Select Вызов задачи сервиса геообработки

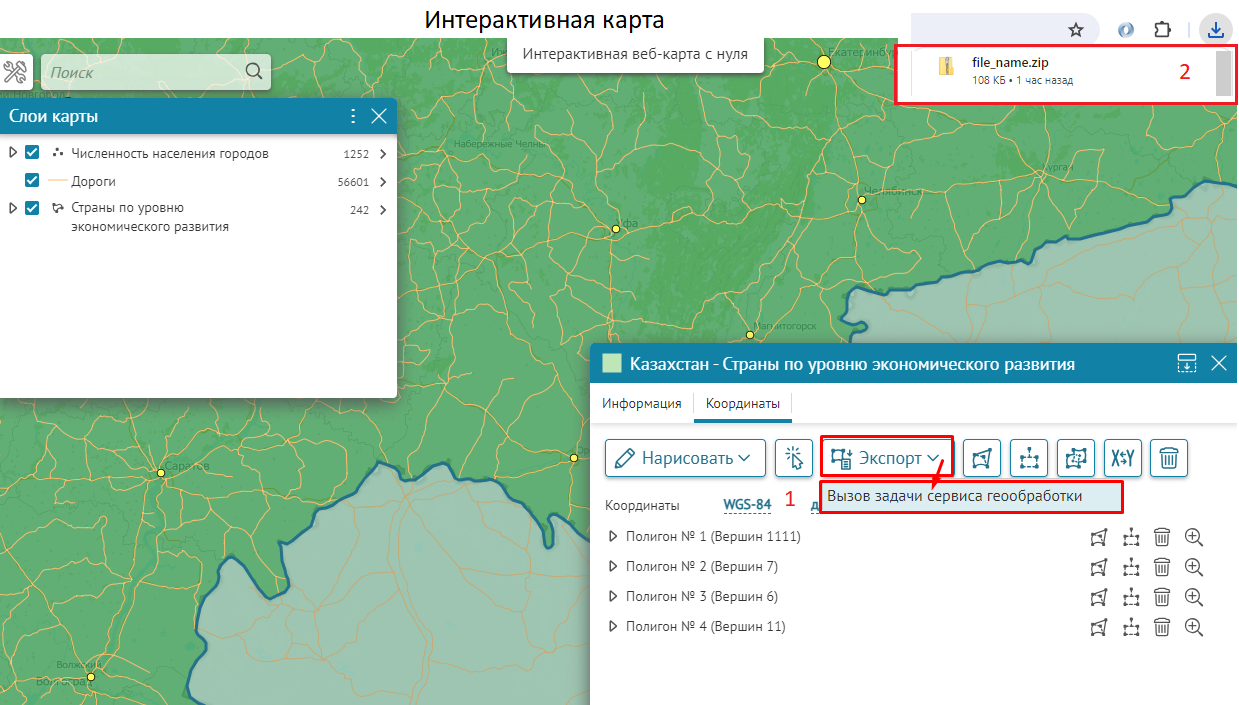point(969,496)
